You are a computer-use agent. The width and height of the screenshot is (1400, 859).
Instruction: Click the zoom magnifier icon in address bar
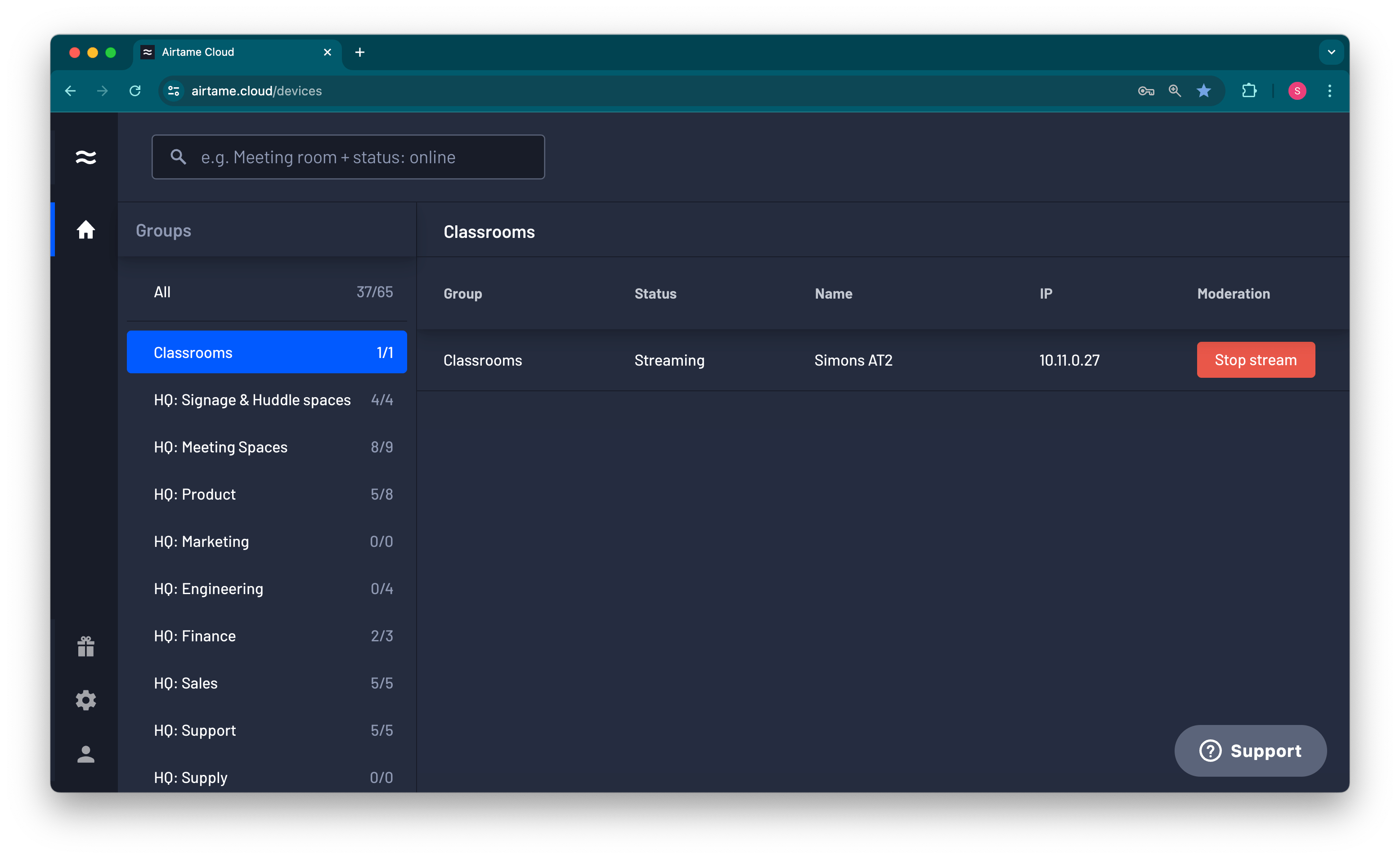click(1175, 91)
